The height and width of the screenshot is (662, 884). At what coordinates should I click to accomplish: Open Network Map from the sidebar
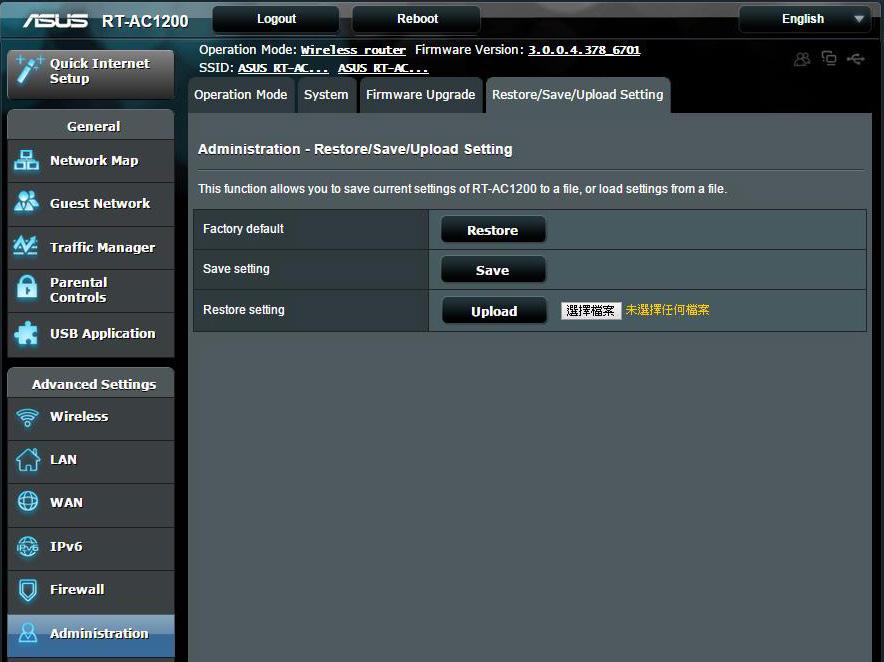coord(91,161)
